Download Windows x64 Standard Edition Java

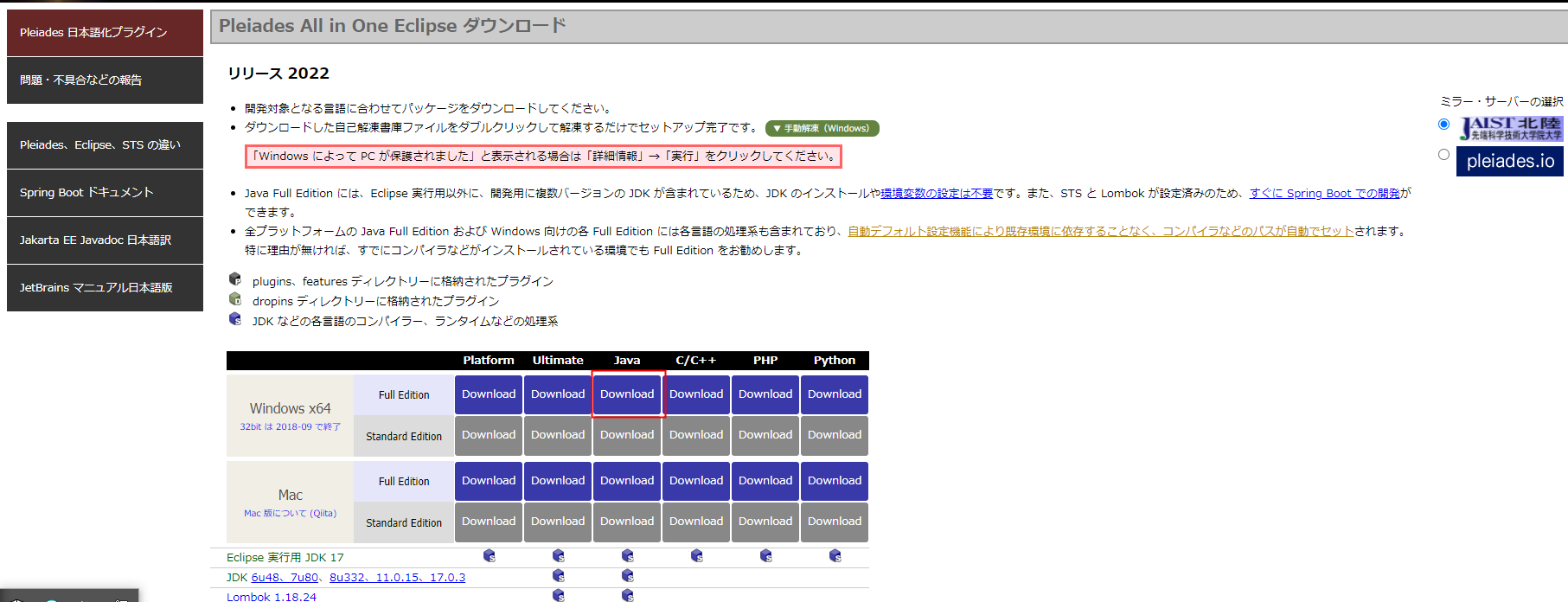627,435
